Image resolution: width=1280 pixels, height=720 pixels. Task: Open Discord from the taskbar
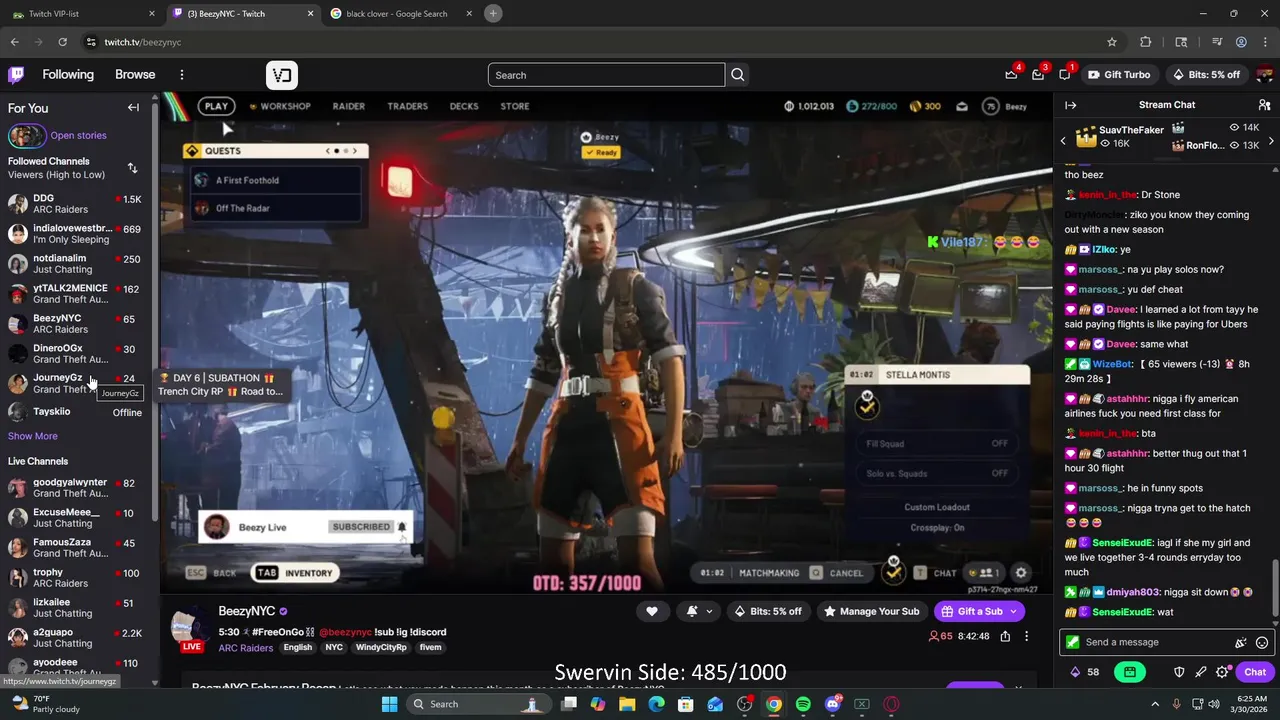pos(832,704)
